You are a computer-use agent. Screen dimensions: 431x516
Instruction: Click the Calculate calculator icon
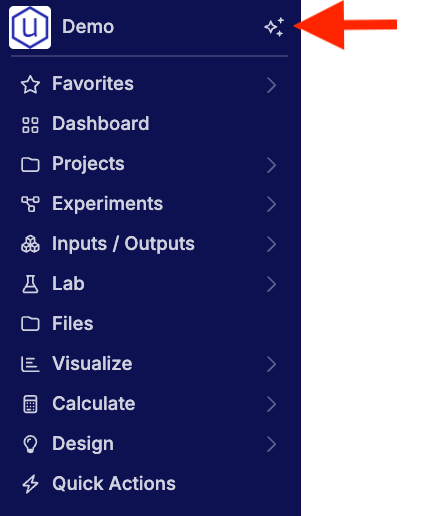click(30, 404)
